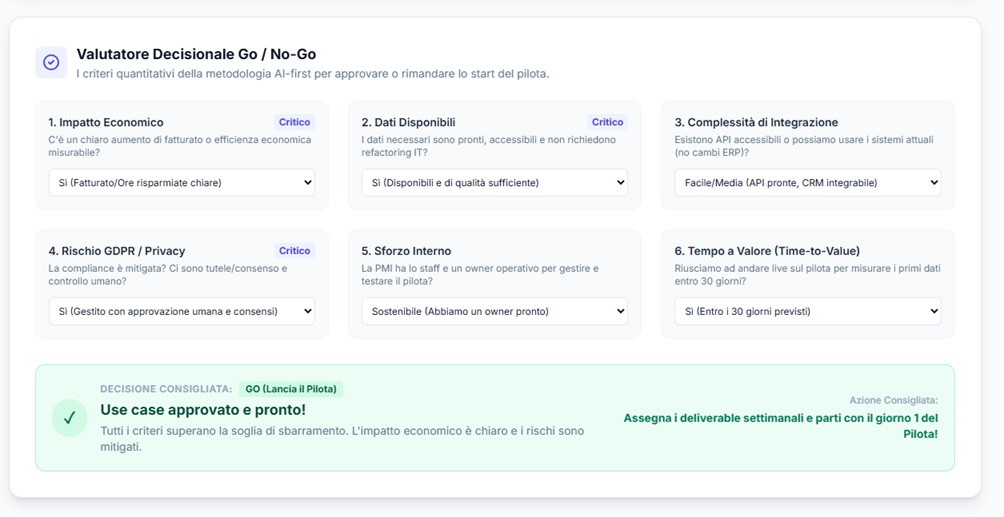The width and height of the screenshot is (1004, 517).
Task: Click the heading Valutatore Decisionale Go / No-Go
Action: [x=196, y=54]
